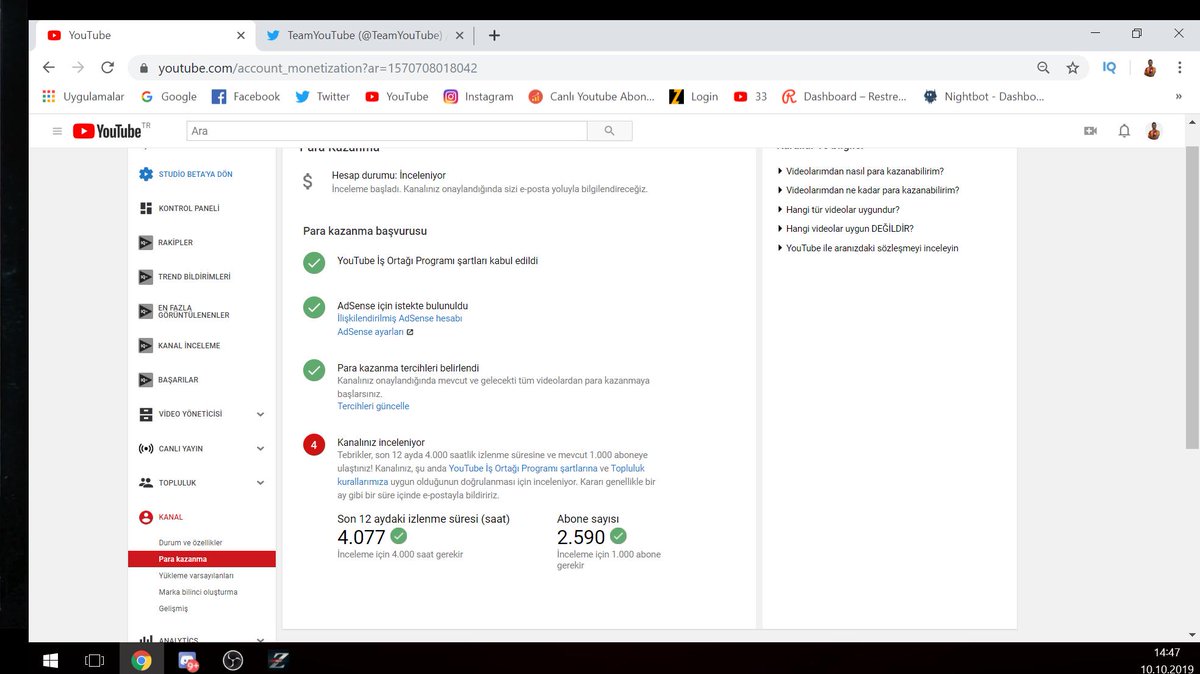
Task: Expand Canlı Yayın section
Action: [260, 448]
